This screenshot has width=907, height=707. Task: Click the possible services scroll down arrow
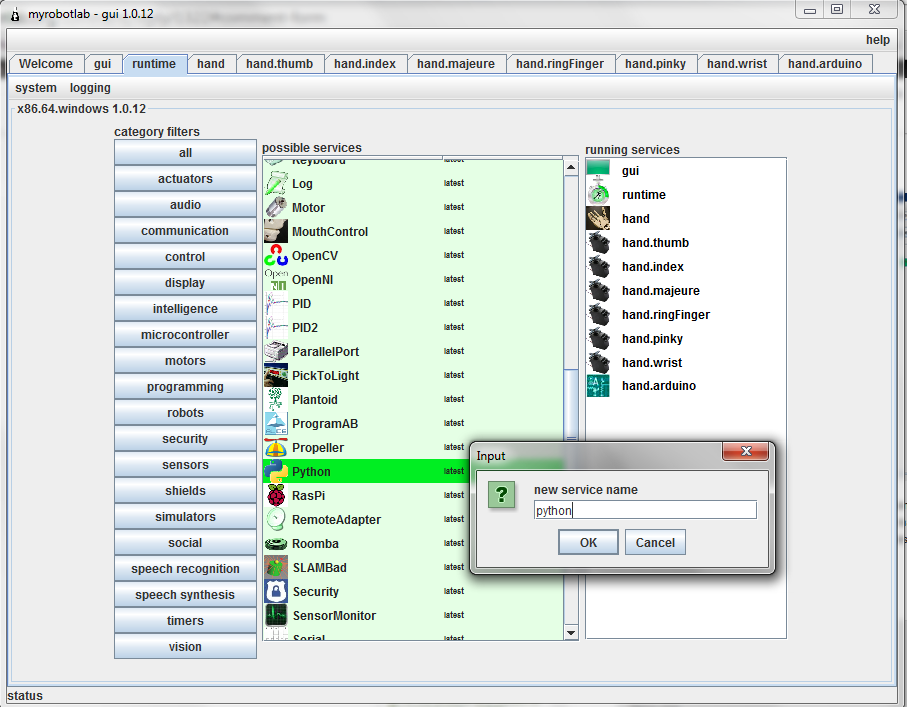[571, 632]
